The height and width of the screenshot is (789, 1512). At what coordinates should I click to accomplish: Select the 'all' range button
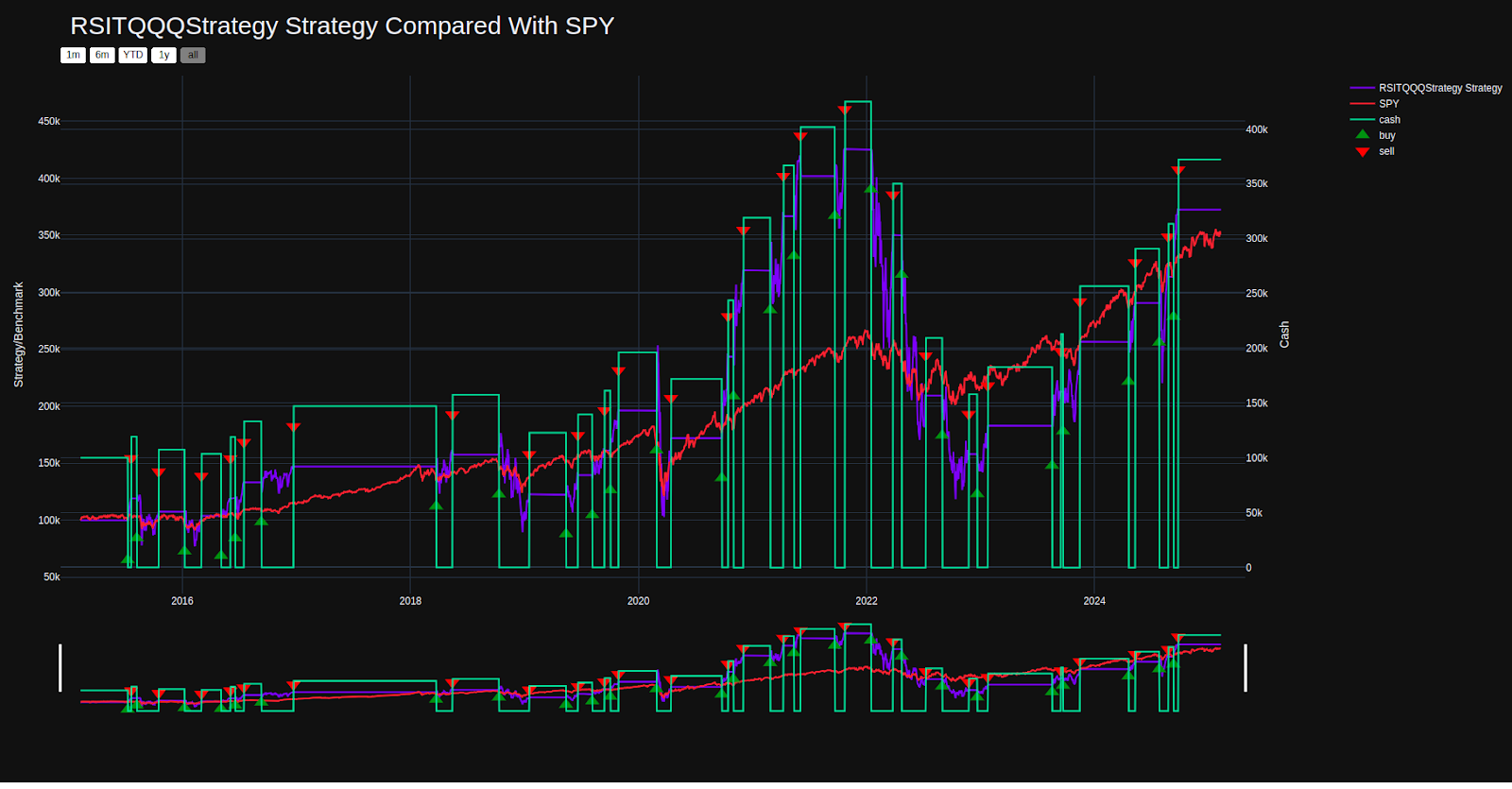click(193, 55)
